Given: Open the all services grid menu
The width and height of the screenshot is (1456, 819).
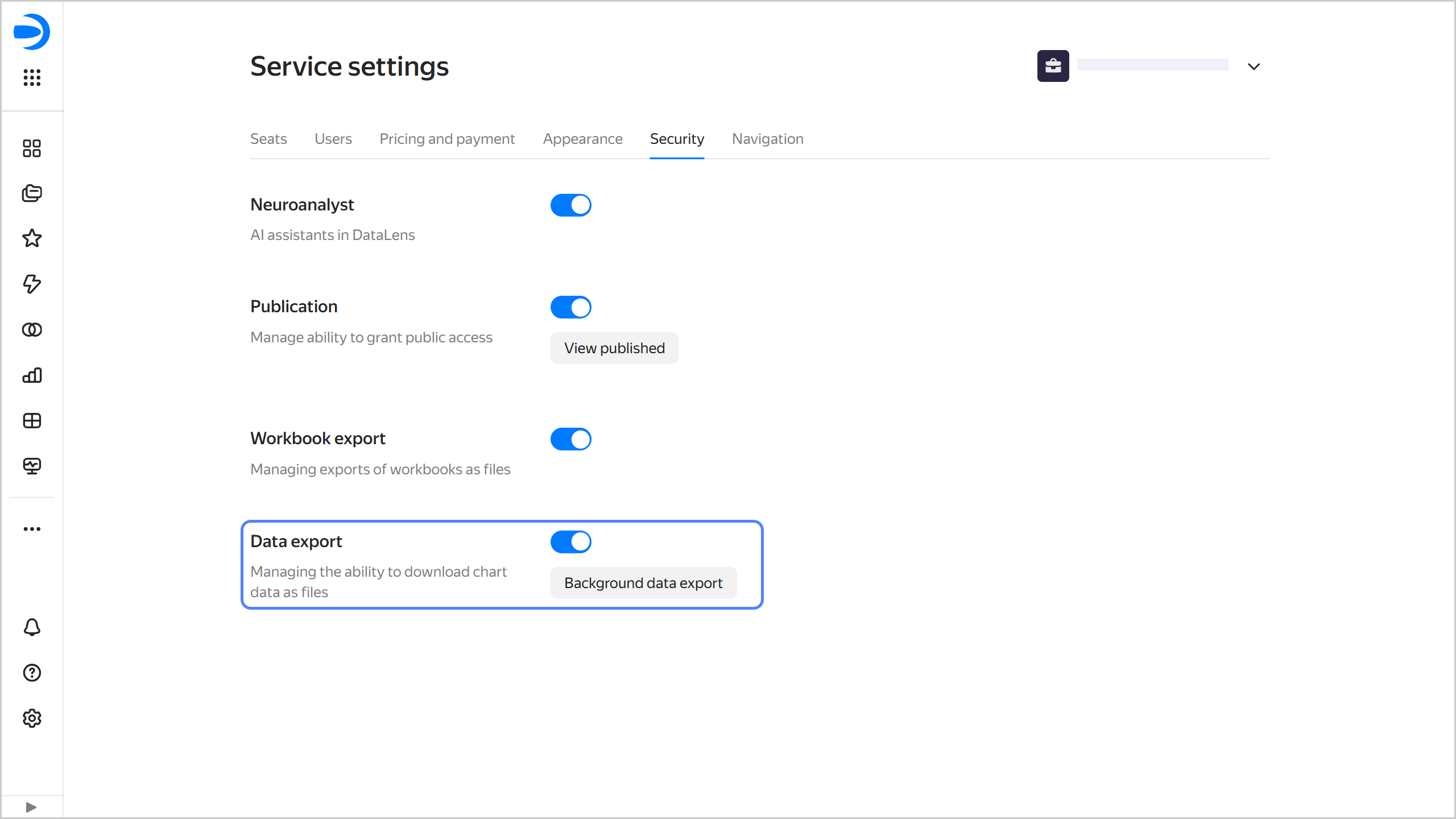Looking at the screenshot, I should coord(32,77).
